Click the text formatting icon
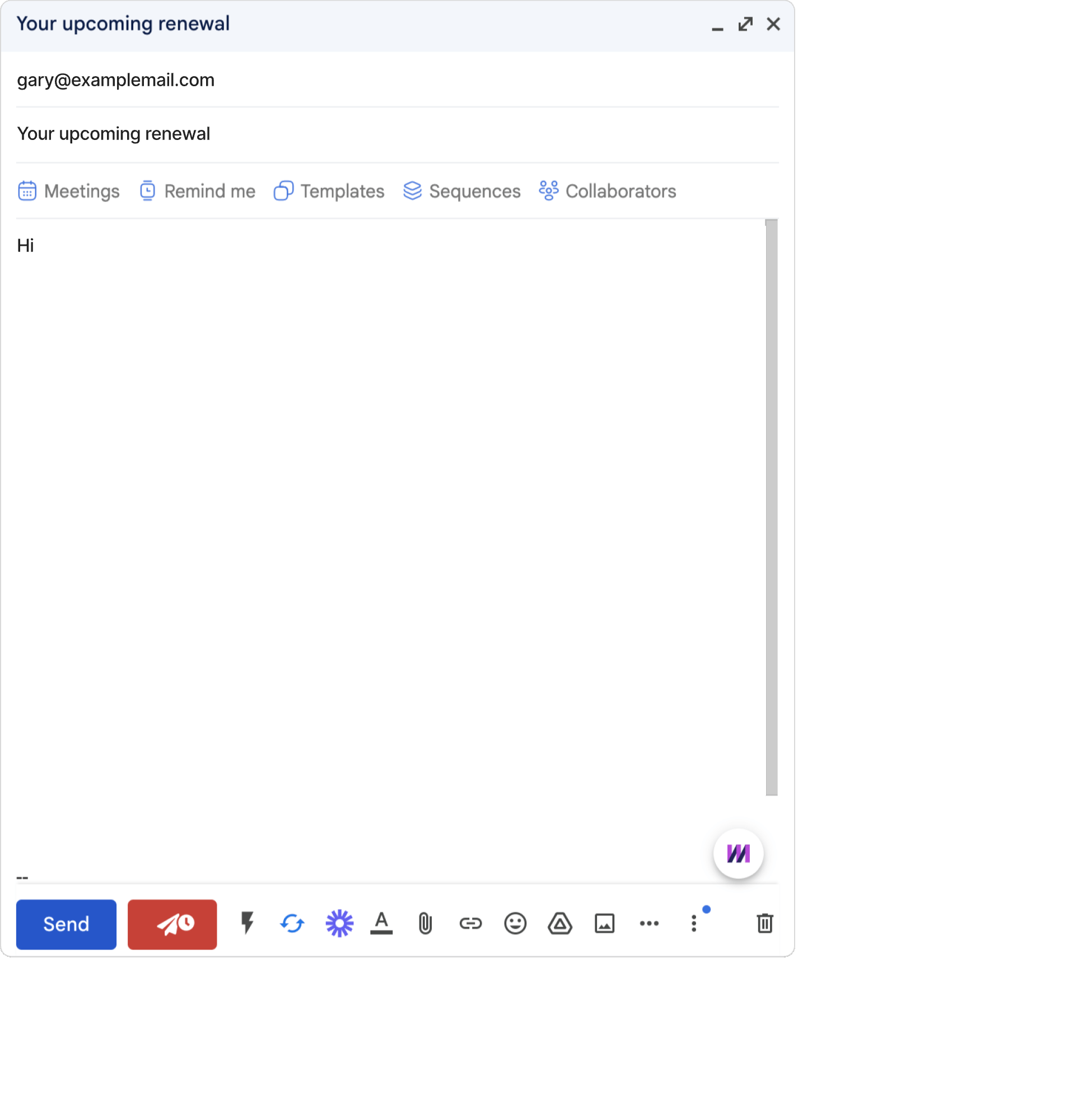Image resolution: width=1092 pixels, height=1094 pixels. [x=381, y=922]
